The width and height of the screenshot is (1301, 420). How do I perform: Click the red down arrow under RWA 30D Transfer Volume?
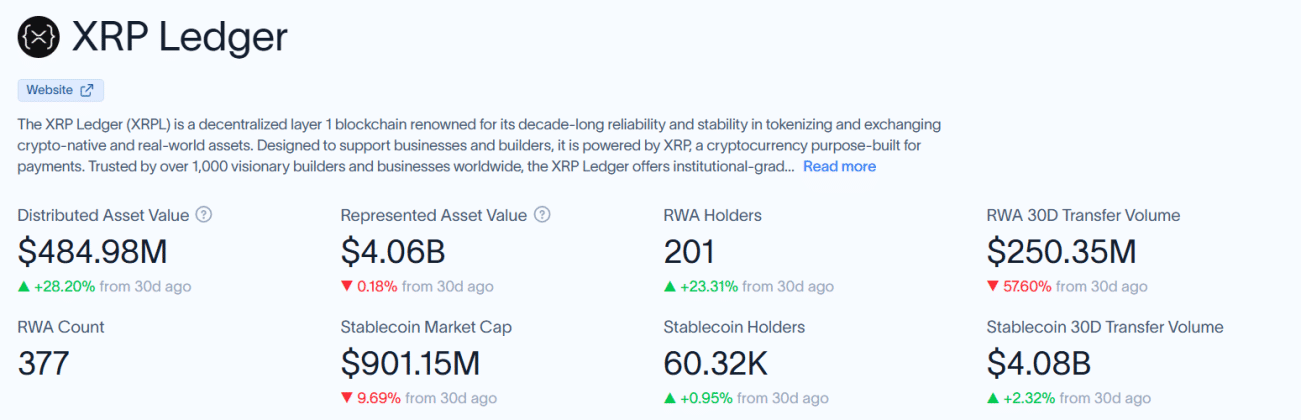click(x=992, y=286)
